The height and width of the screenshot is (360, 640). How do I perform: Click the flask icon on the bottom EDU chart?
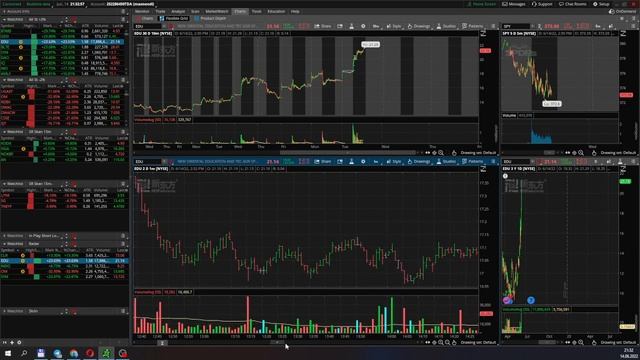pos(351,162)
